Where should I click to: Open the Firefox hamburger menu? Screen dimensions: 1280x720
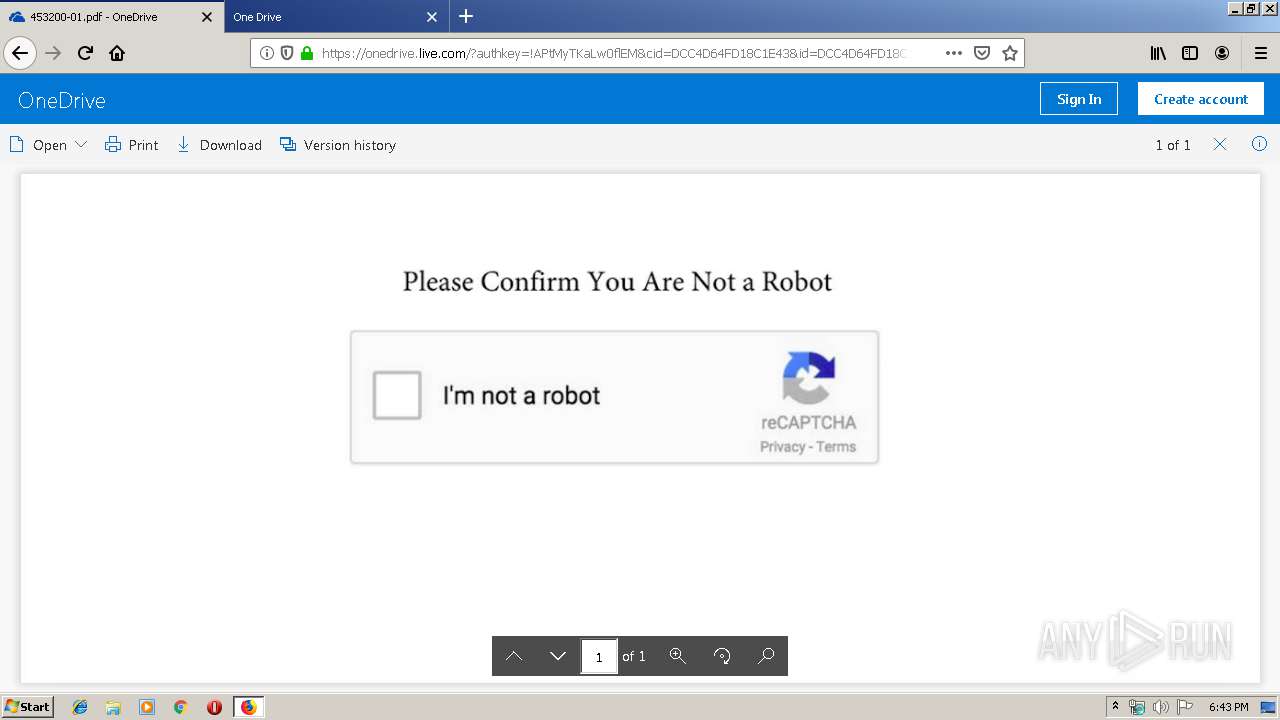(1261, 53)
